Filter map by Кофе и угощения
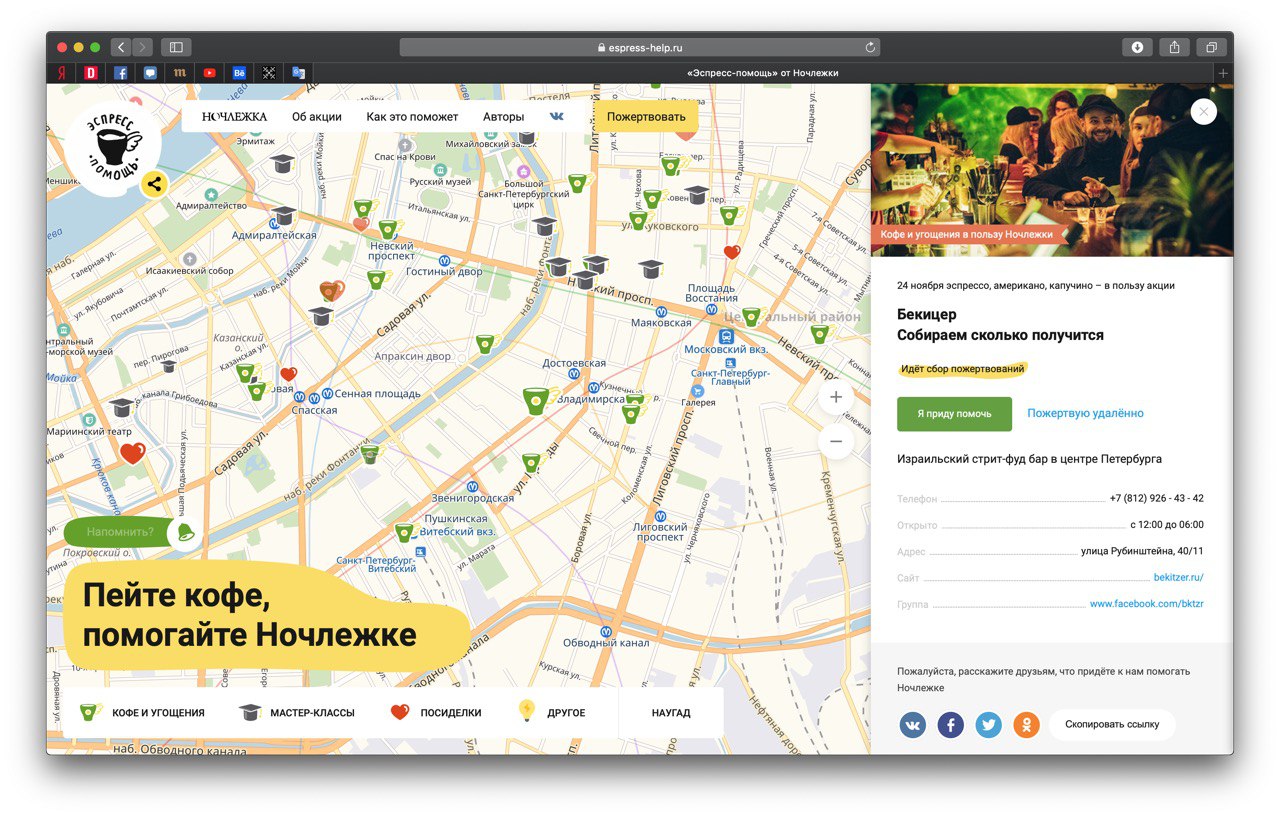The width and height of the screenshot is (1280, 816). tap(143, 713)
